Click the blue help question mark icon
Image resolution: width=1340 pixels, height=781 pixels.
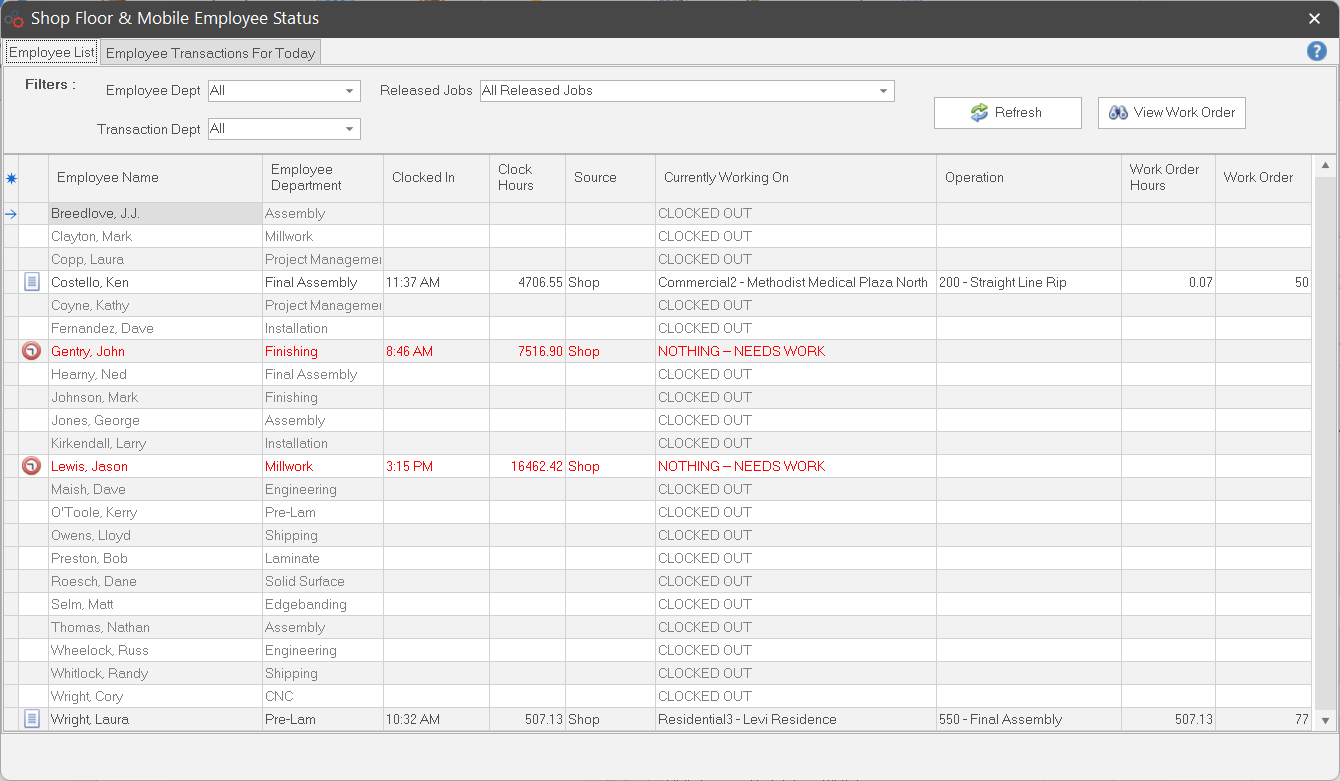tap(1317, 51)
